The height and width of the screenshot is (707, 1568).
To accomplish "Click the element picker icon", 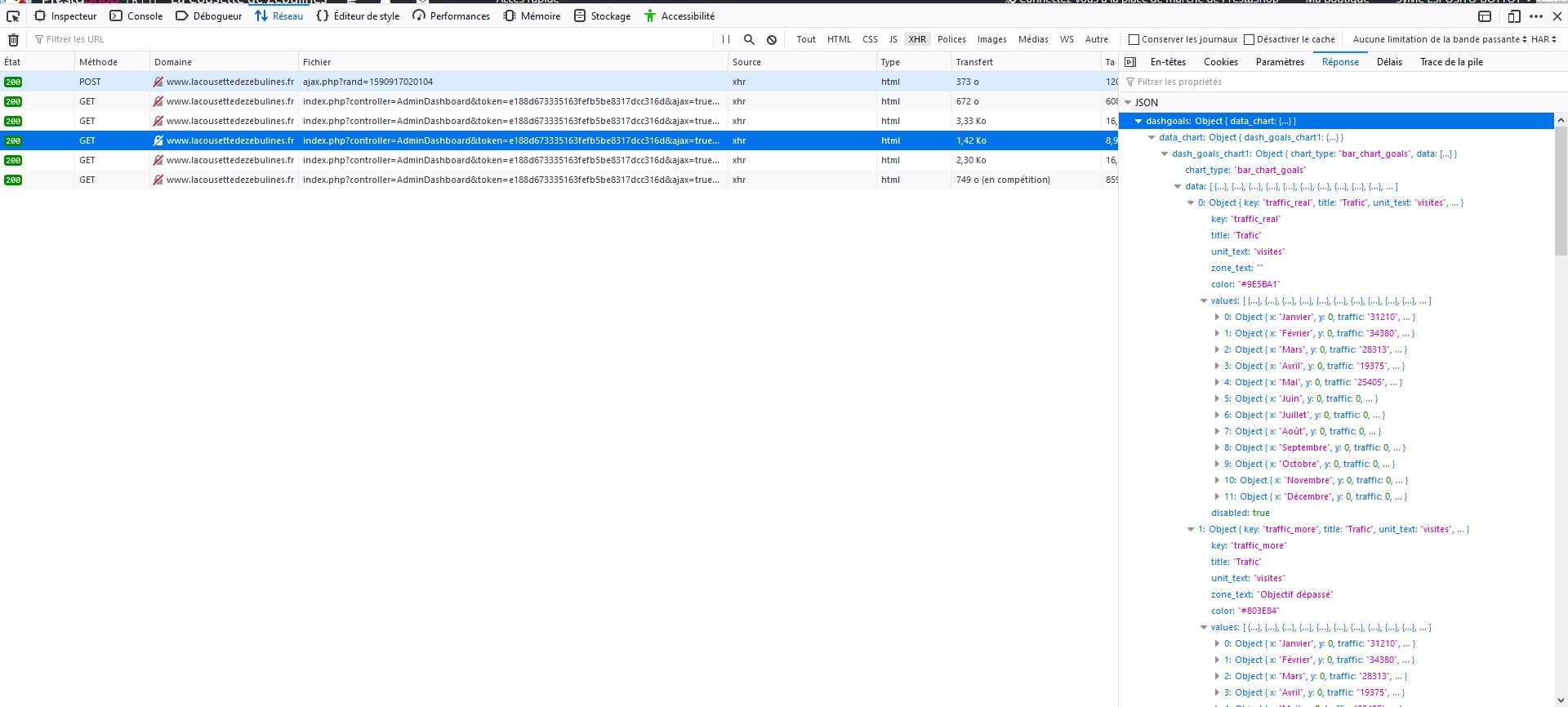I will [13, 16].
